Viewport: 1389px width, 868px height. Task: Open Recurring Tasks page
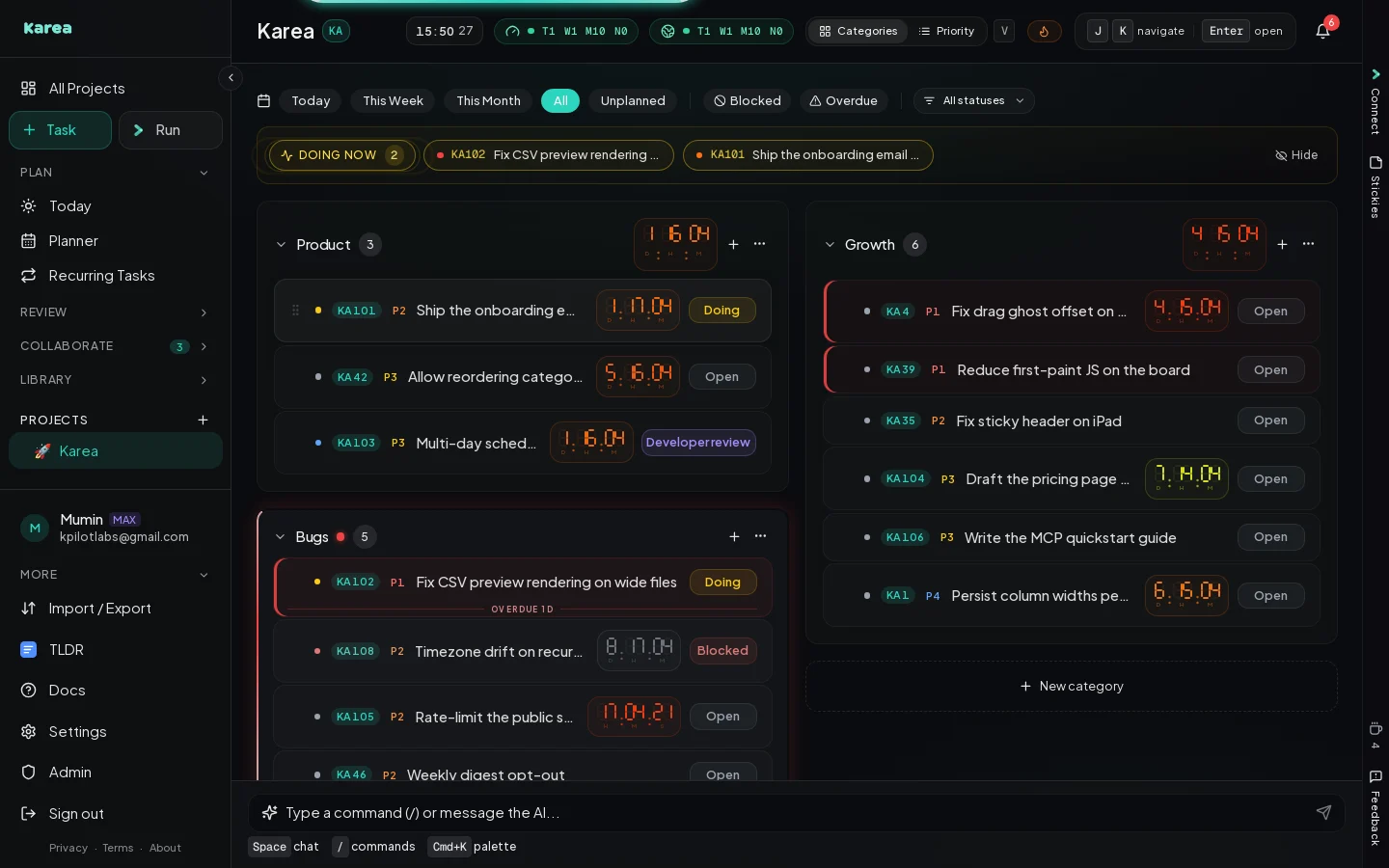pos(116,276)
